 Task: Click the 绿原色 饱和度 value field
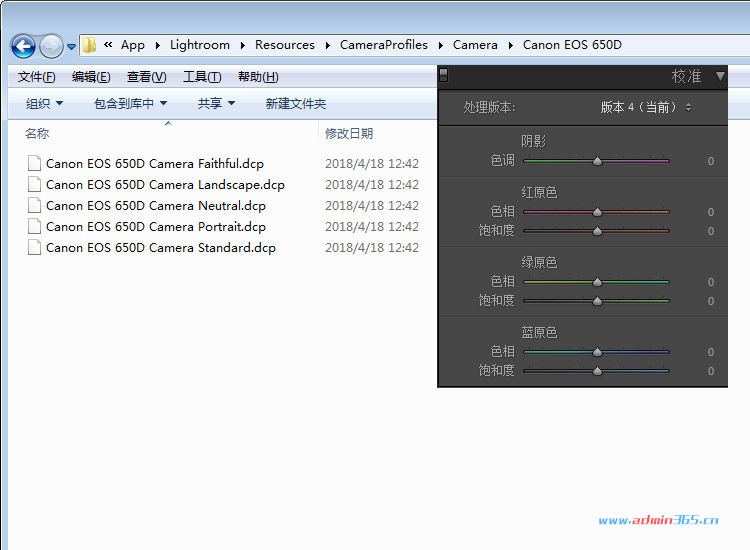[711, 301]
